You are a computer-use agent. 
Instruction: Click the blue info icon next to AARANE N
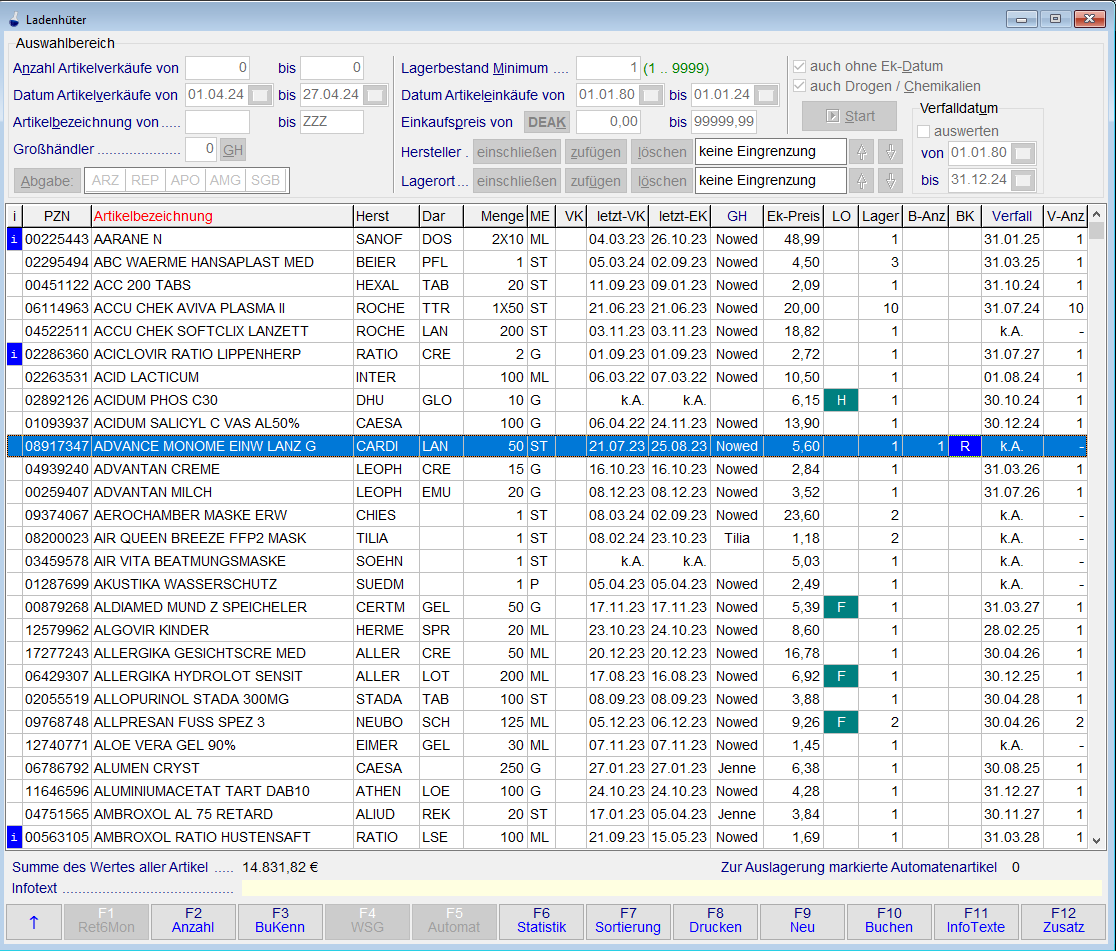click(x=14, y=240)
